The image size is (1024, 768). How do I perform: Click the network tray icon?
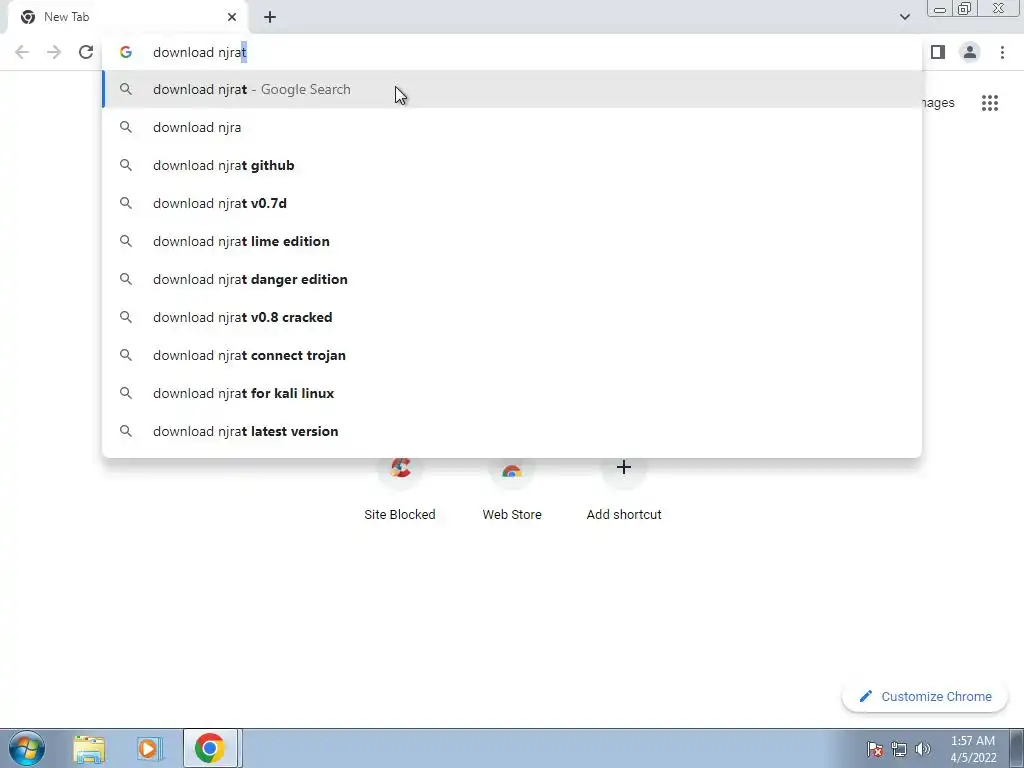click(x=899, y=749)
